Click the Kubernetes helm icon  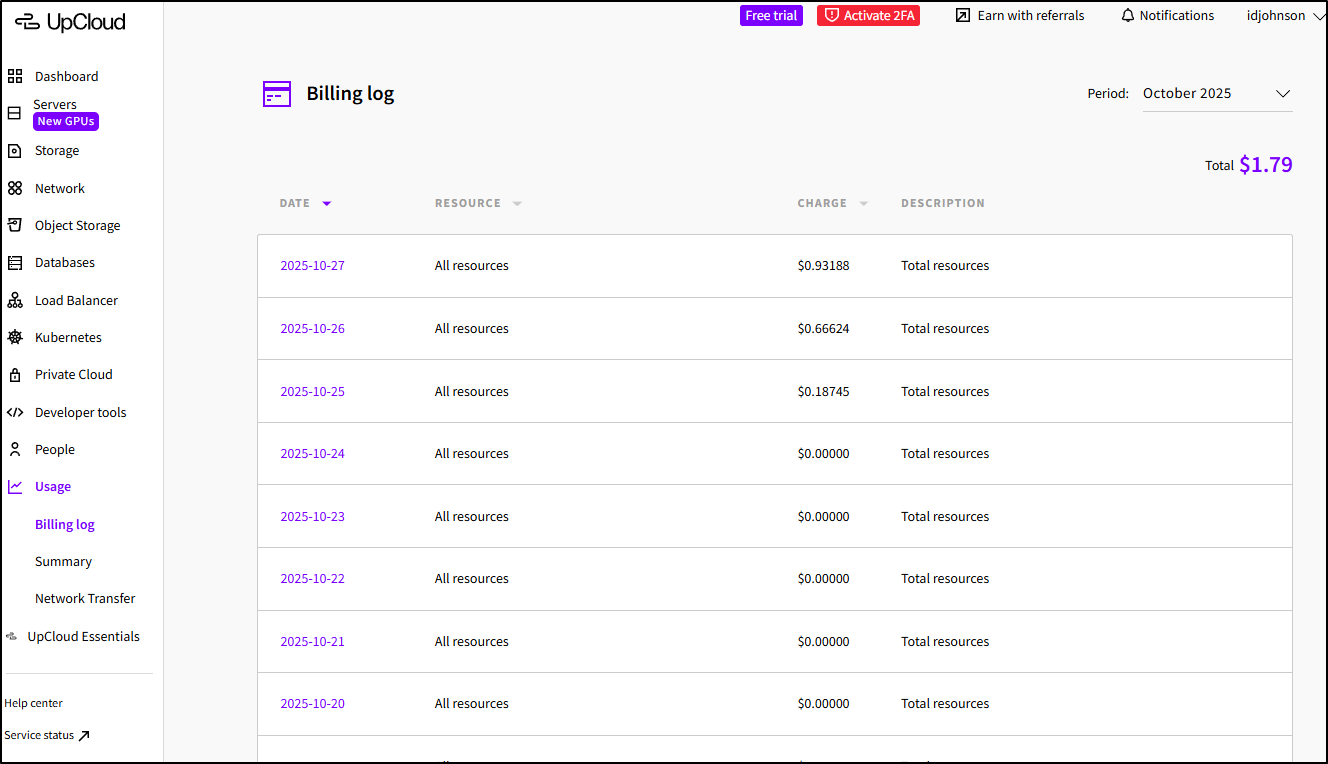point(15,338)
